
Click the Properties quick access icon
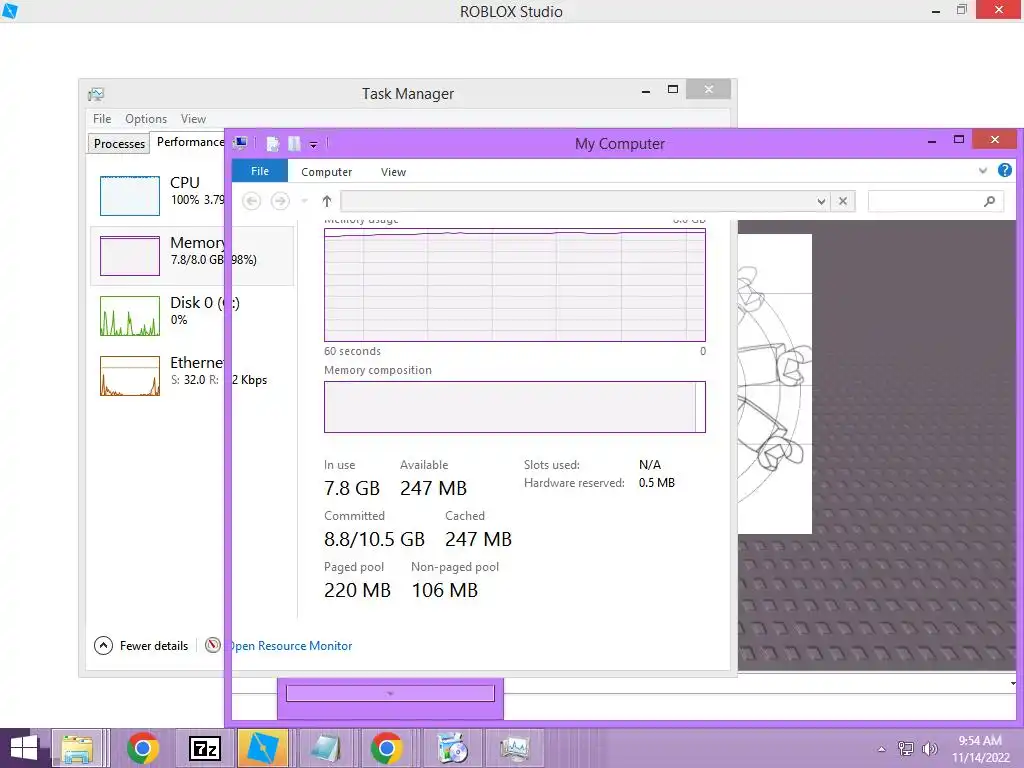coord(273,144)
